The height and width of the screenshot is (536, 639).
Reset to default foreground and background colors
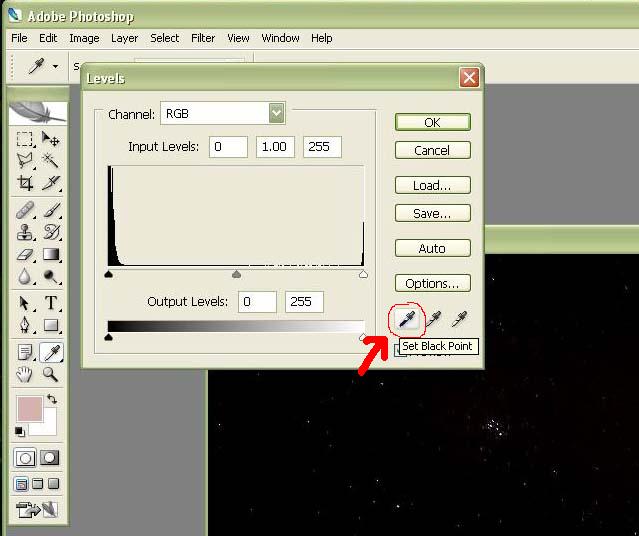[x=19, y=431]
